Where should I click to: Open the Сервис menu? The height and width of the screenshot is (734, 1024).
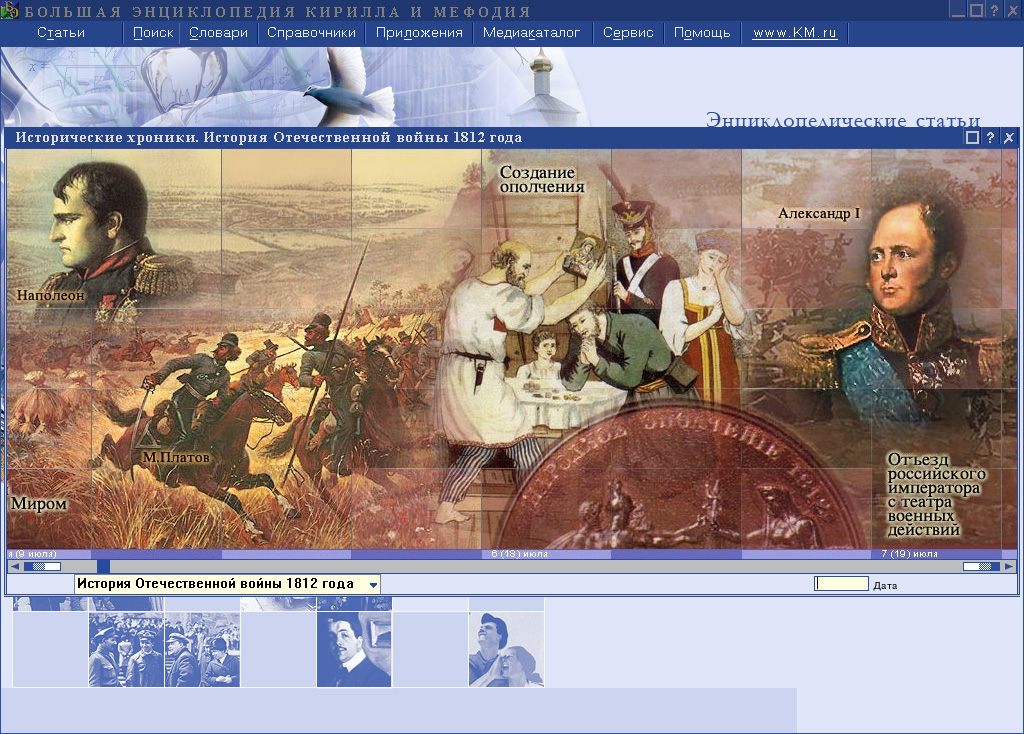[628, 33]
